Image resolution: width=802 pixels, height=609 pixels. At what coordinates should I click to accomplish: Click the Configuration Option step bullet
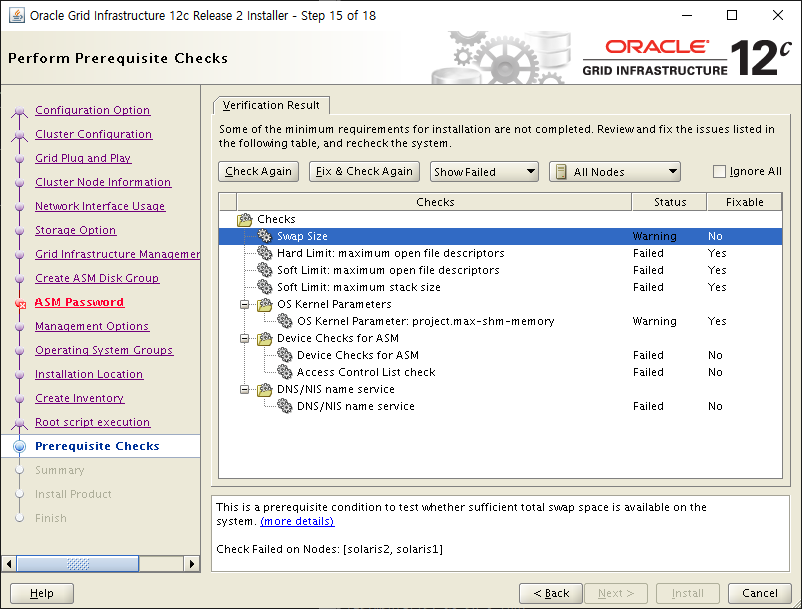(x=19, y=111)
